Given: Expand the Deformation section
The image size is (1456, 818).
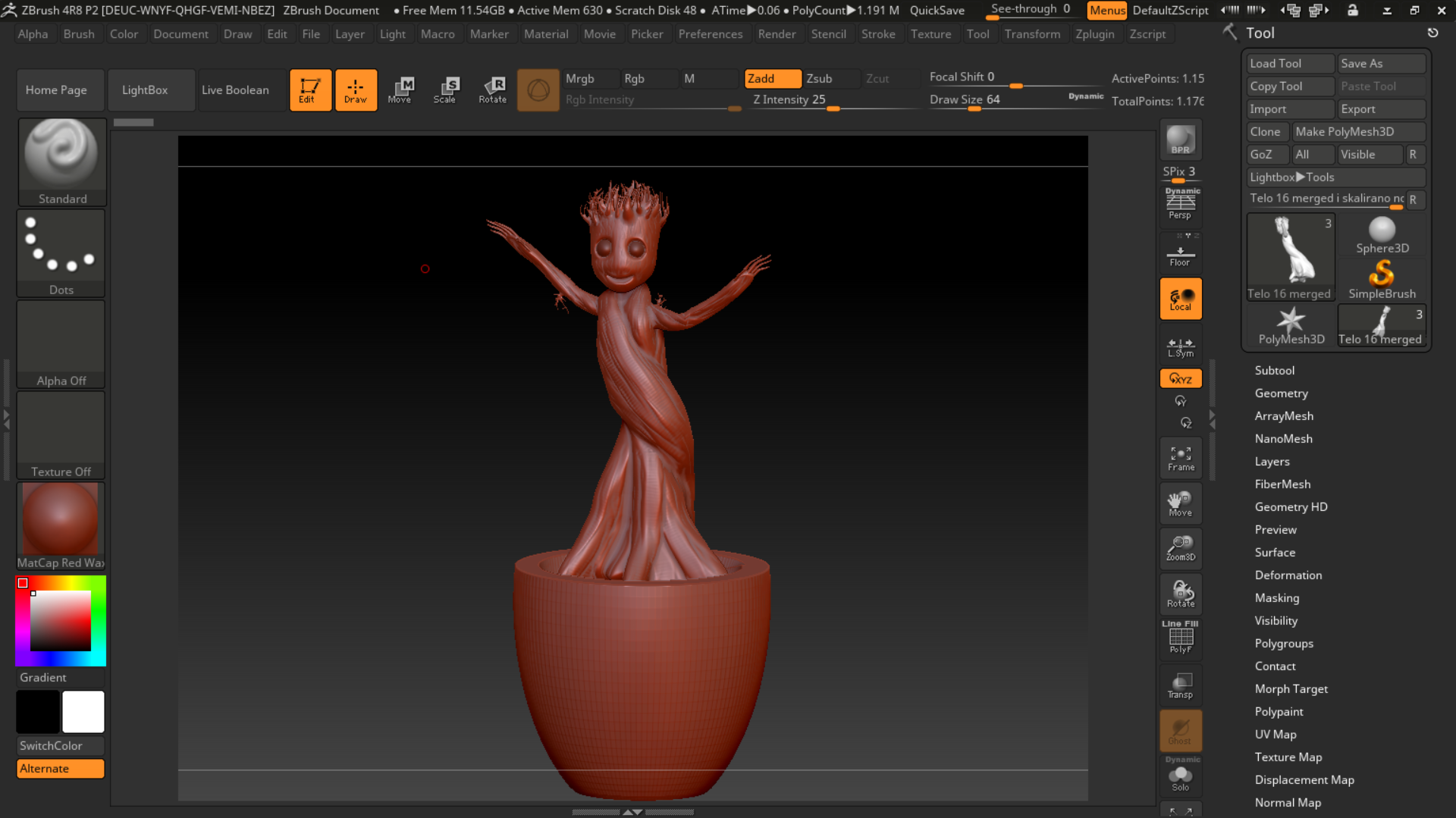Looking at the screenshot, I should click(1288, 575).
